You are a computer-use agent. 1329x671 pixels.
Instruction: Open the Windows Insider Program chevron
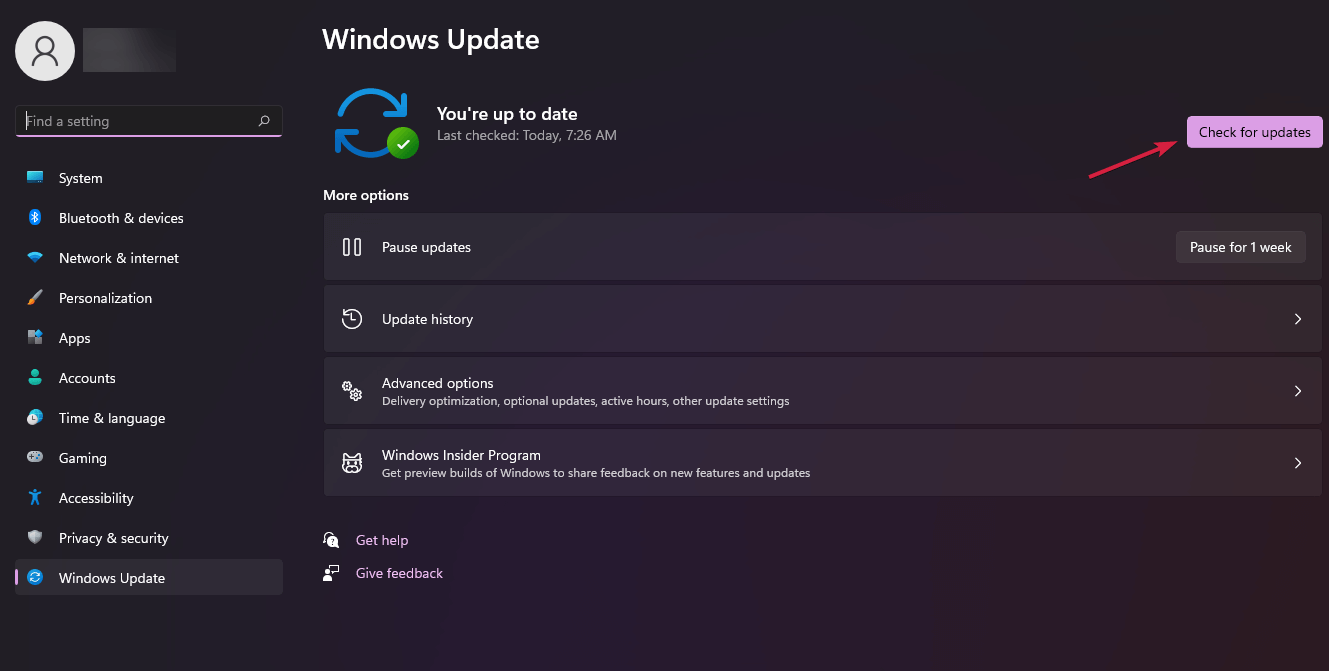tap(1297, 462)
